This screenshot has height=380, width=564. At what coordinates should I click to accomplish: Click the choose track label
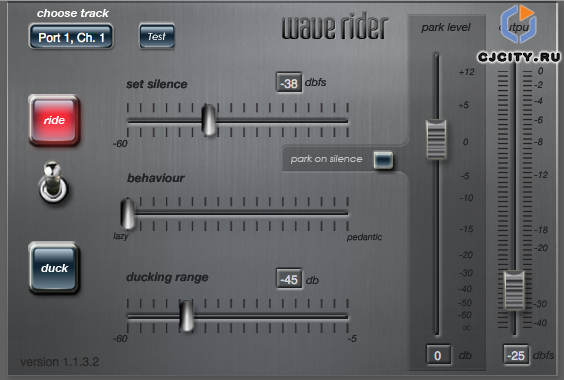click(73, 13)
